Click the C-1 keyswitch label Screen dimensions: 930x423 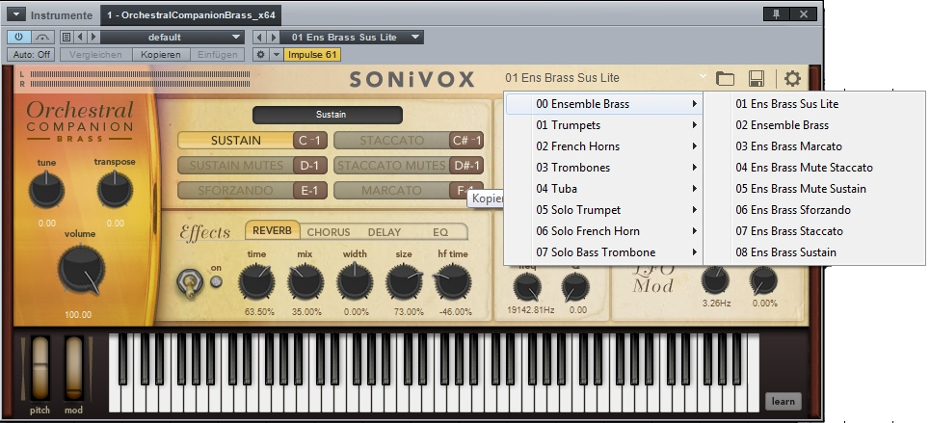(310, 141)
